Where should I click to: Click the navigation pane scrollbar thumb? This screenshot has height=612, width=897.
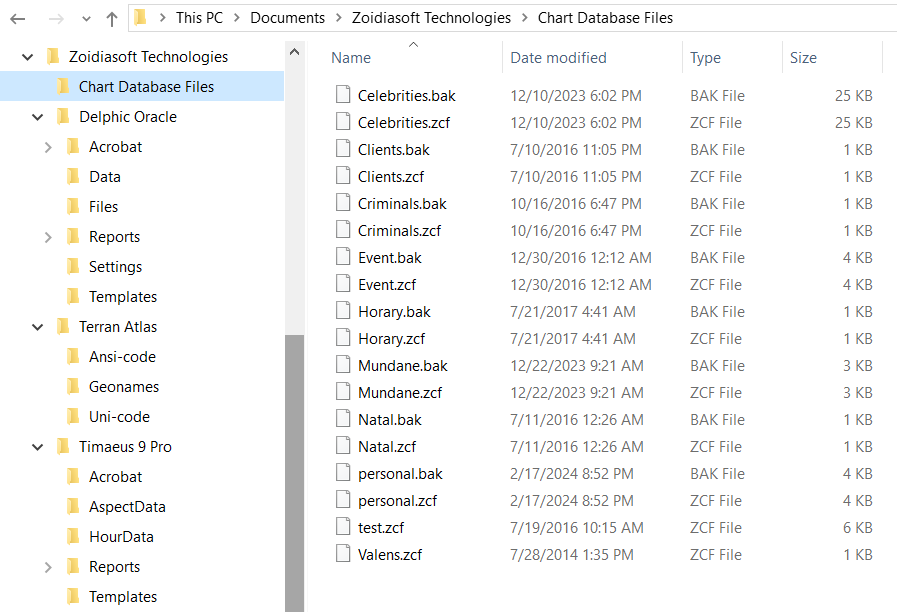[295, 473]
